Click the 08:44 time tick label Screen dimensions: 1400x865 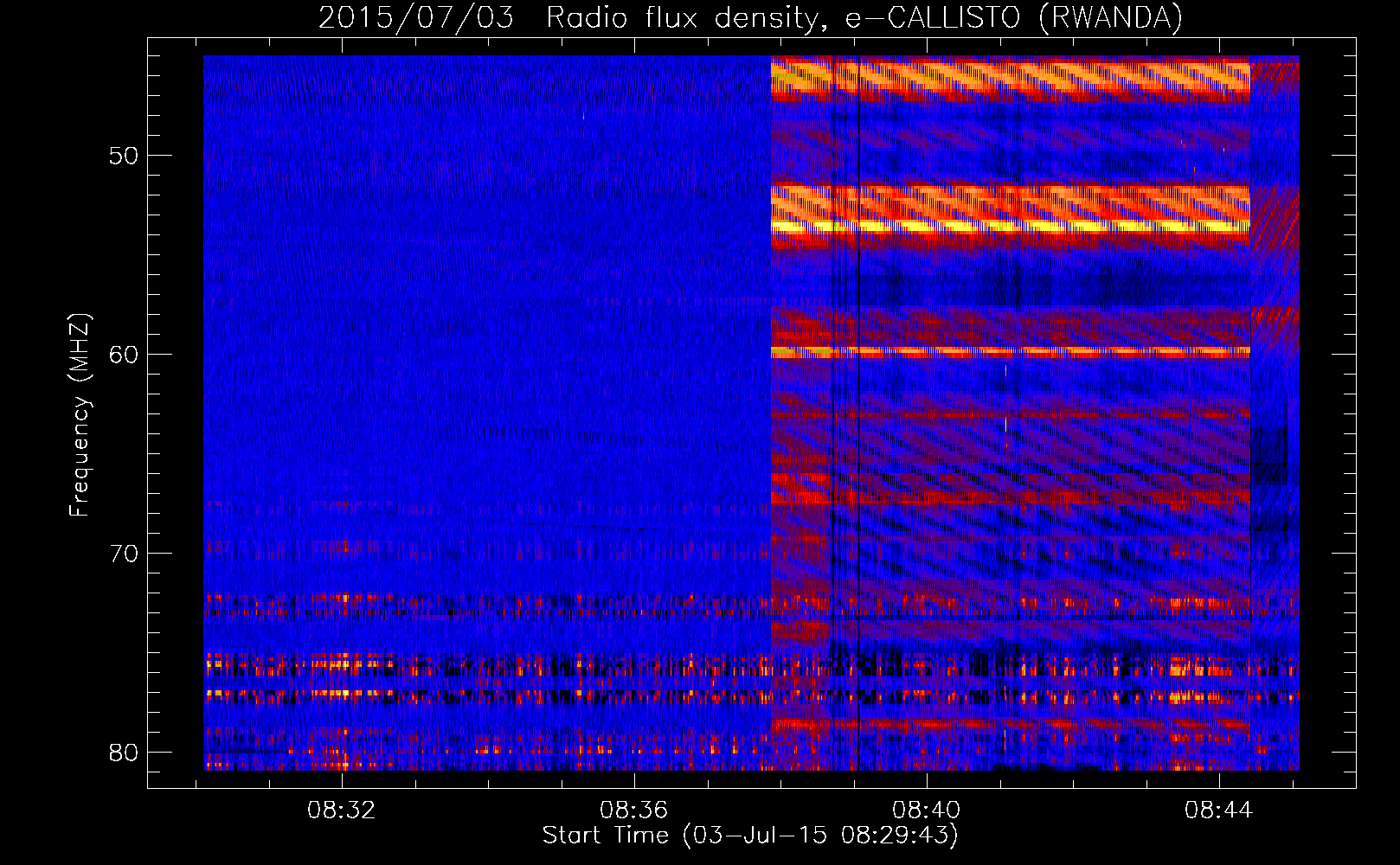point(1219,811)
